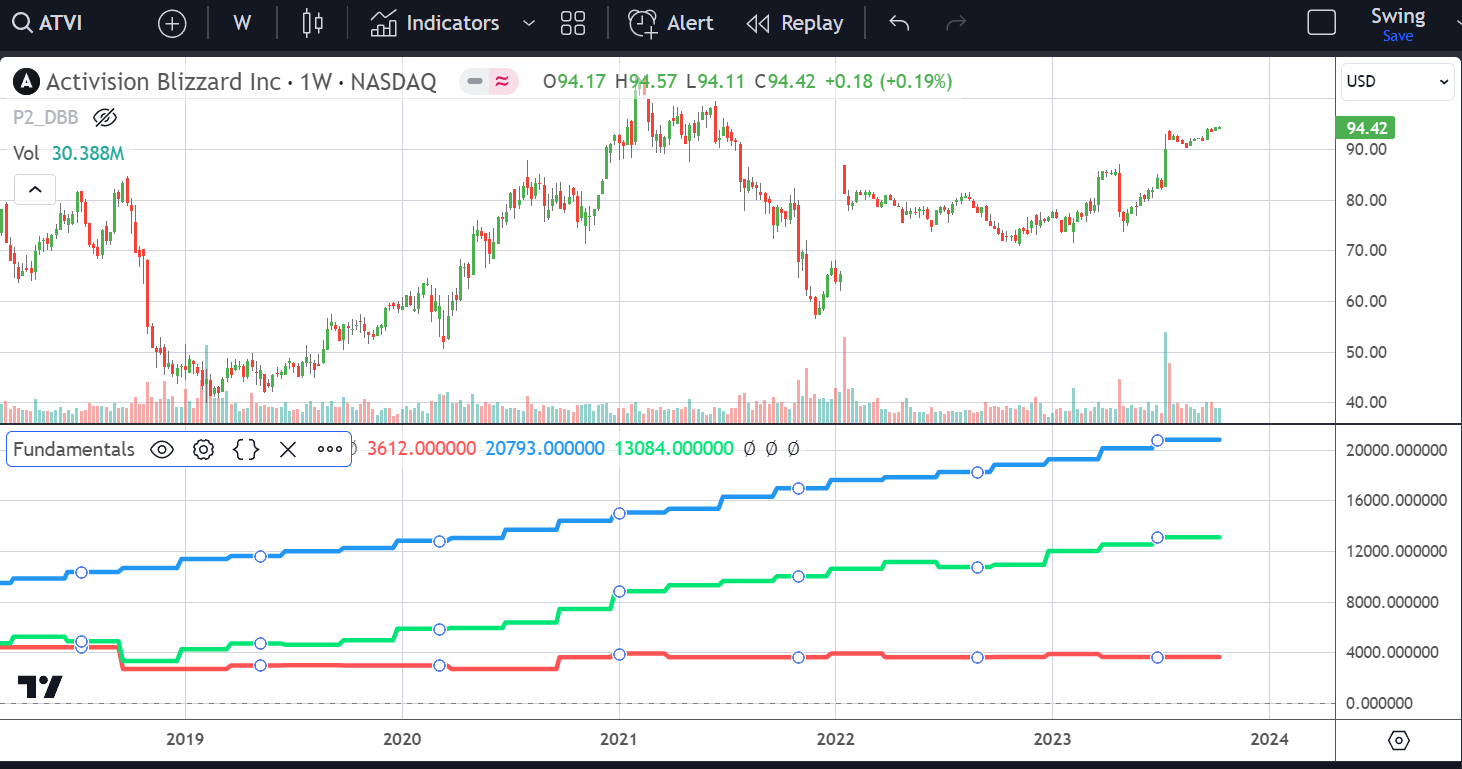Click the 90.00 price scale label
The height and width of the screenshot is (769, 1462).
pyautogui.click(x=1366, y=149)
